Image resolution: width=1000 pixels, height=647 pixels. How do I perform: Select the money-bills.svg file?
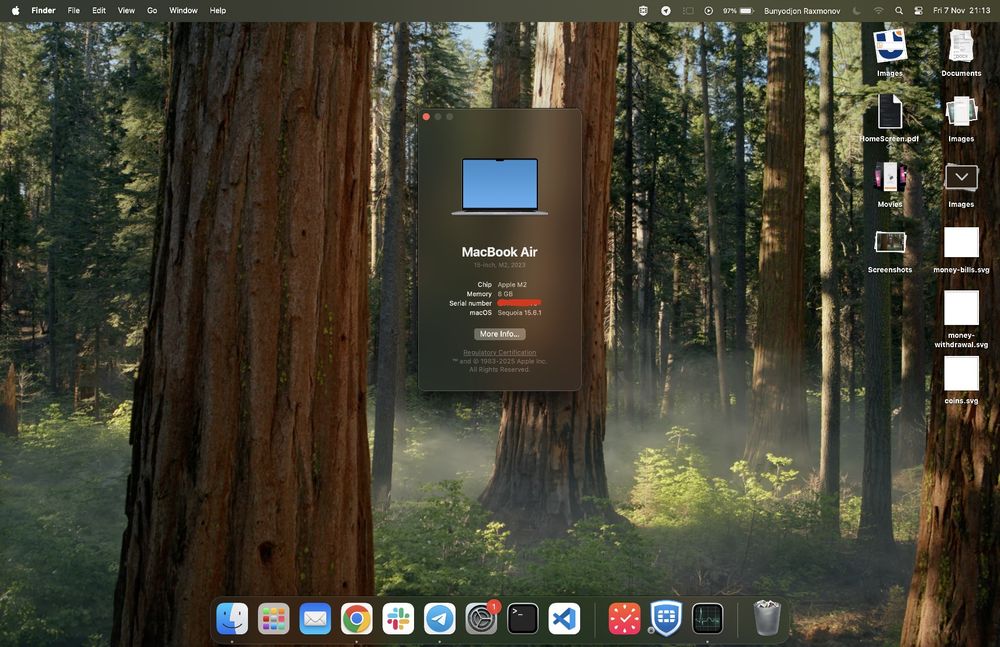click(961, 250)
